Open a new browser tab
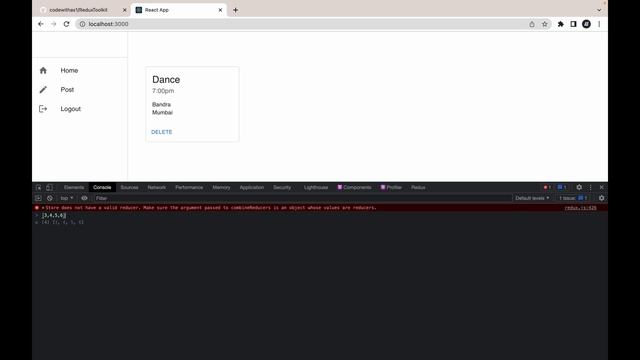The image size is (640, 360). [x=236, y=10]
